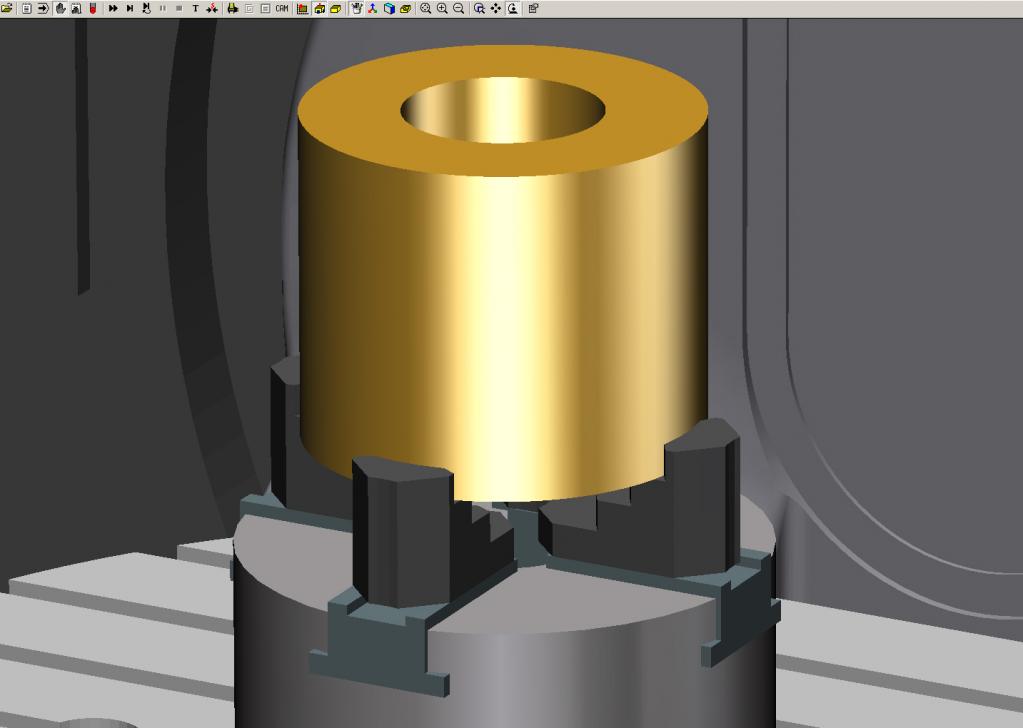Click the blue 3D cube icon
Image resolution: width=1023 pixels, height=728 pixels.
[389, 8]
